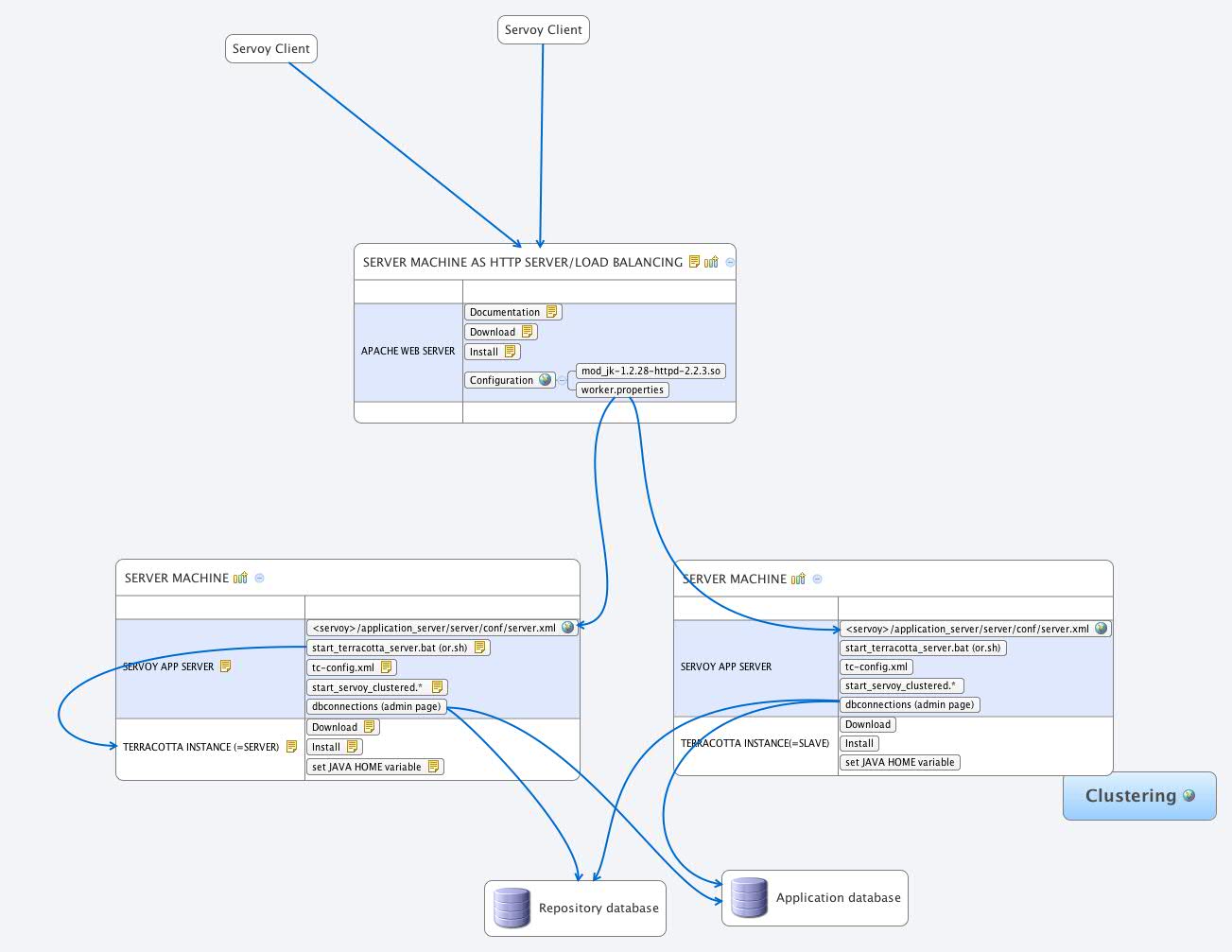This screenshot has height=952, width=1232.
Task: Select dbconnections (admin page) on the right server
Action: pos(911,704)
